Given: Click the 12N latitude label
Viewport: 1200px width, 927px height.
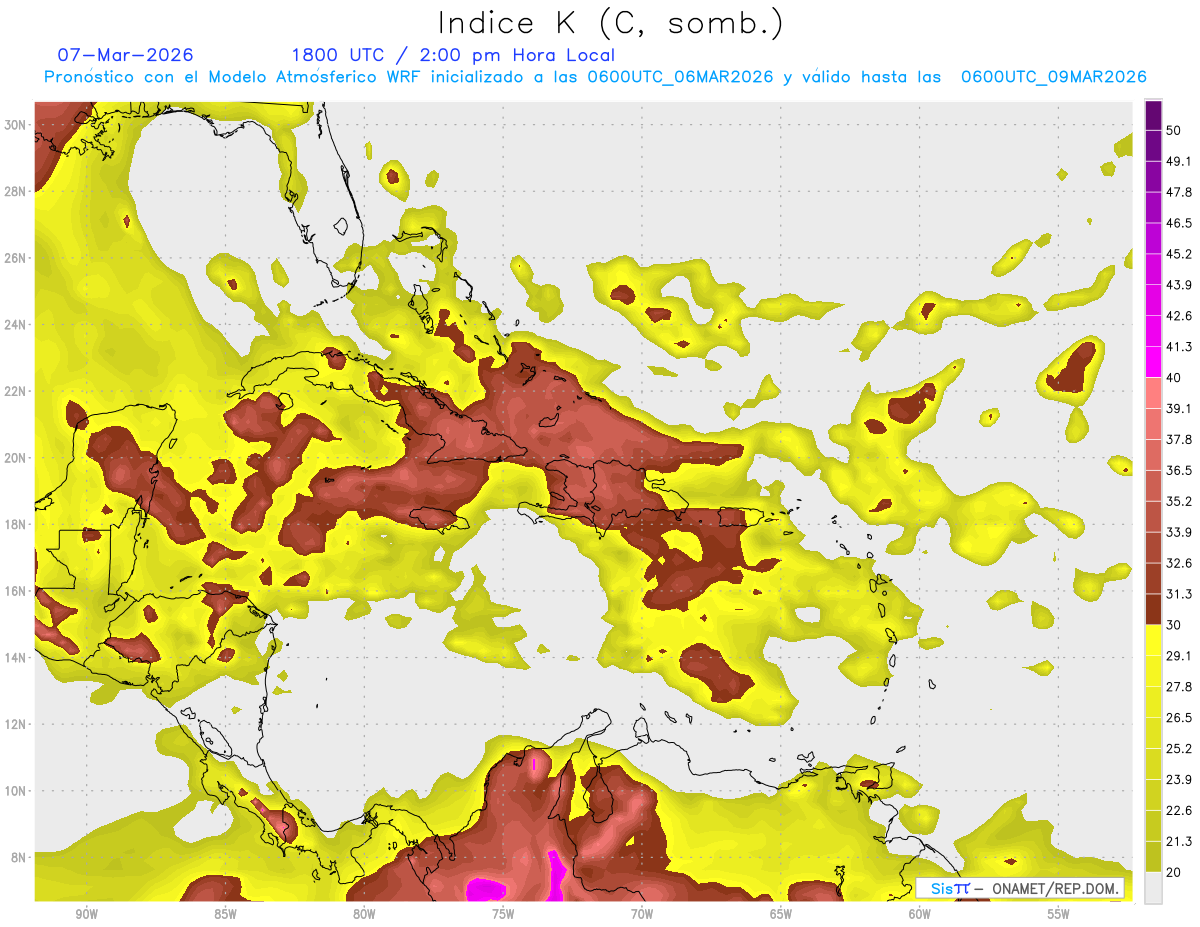Looking at the screenshot, I should point(16,723).
